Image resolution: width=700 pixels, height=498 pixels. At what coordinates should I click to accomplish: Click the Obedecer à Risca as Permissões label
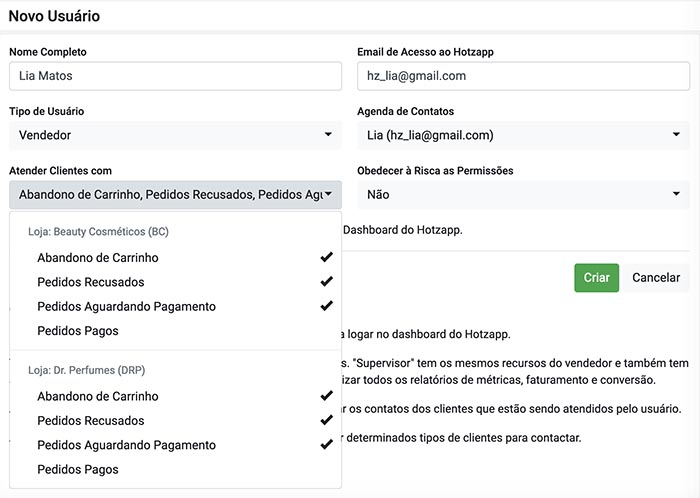(435, 170)
